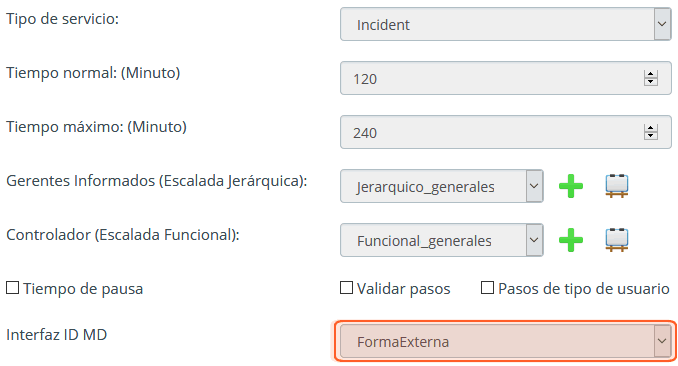Click the Tiempo de pausa label text
Image resolution: width=678 pixels, height=366 pixels.
[x=83, y=289]
